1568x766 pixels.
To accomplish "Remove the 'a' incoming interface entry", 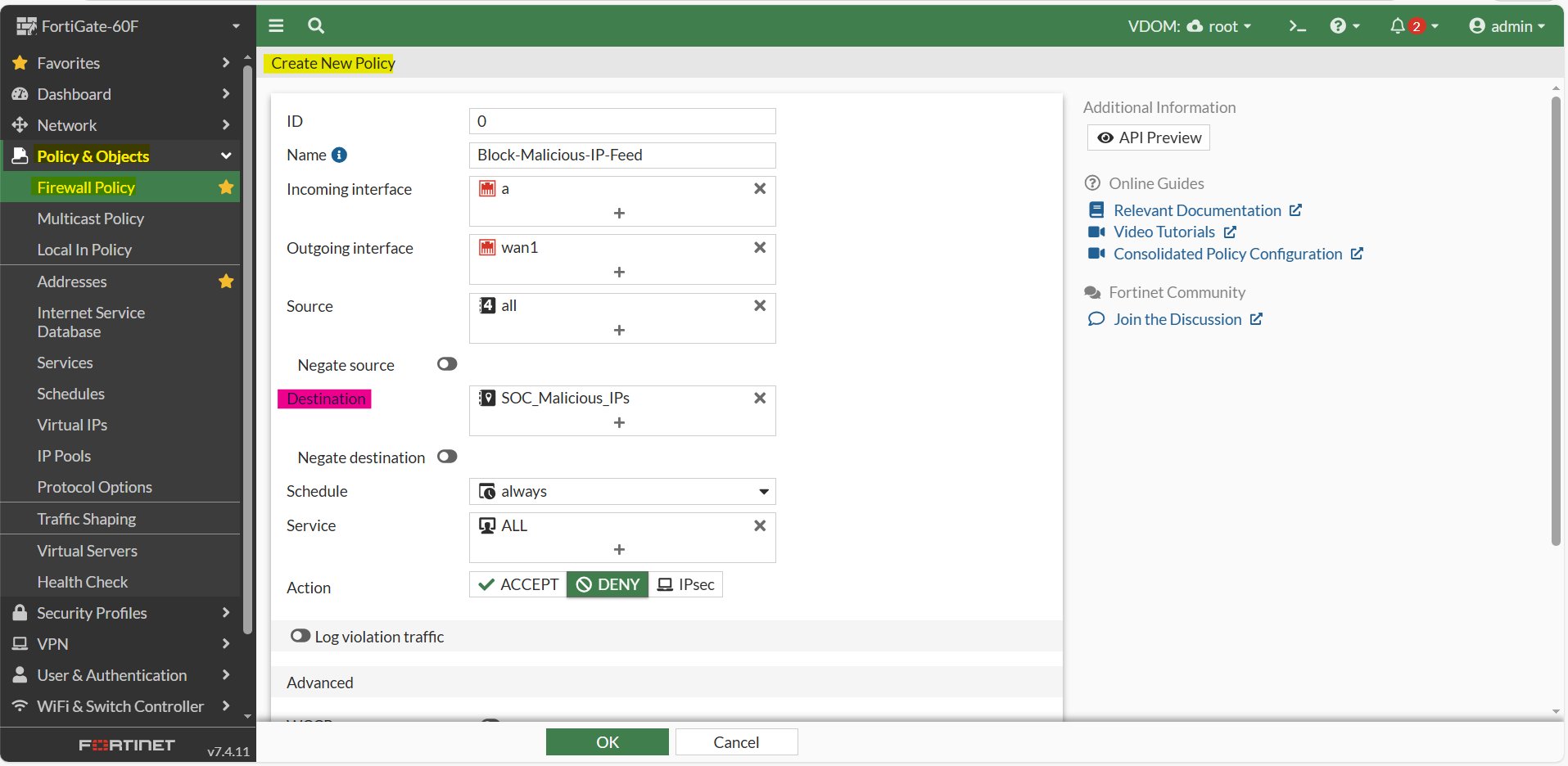I will (760, 188).
